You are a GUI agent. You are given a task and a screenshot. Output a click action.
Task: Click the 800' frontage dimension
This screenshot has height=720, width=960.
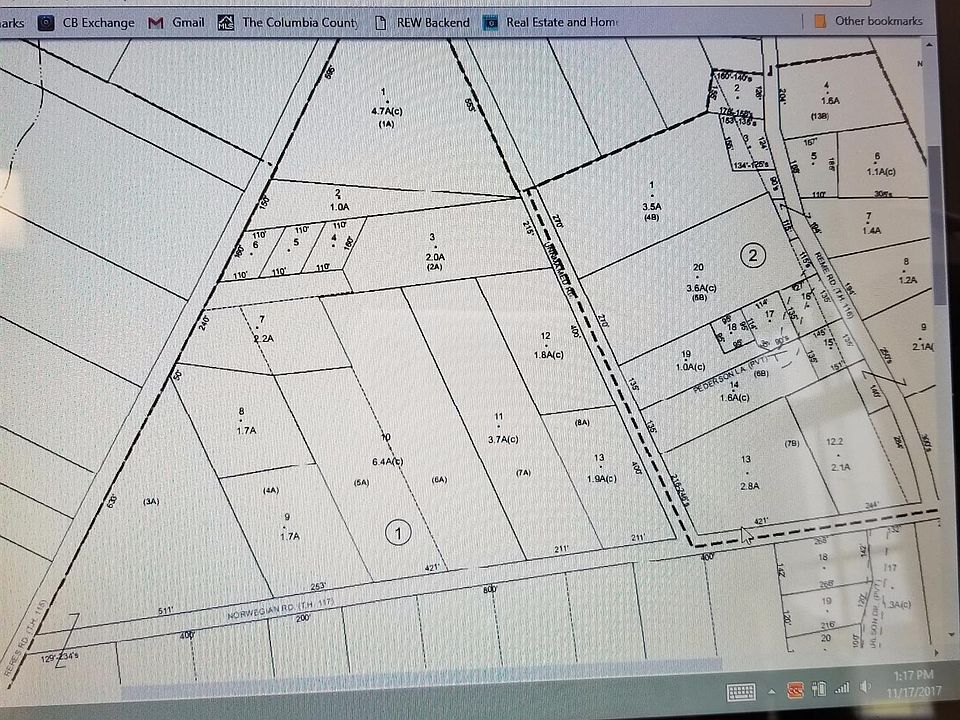[x=490, y=590]
